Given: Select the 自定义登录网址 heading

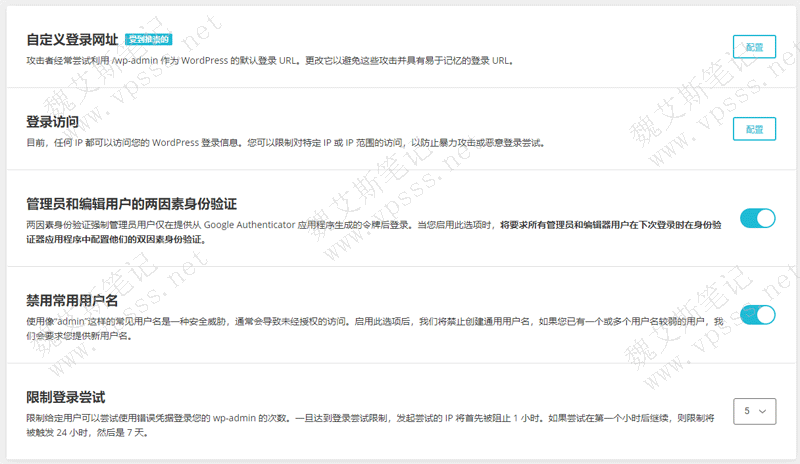Looking at the screenshot, I should pos(72,40).
